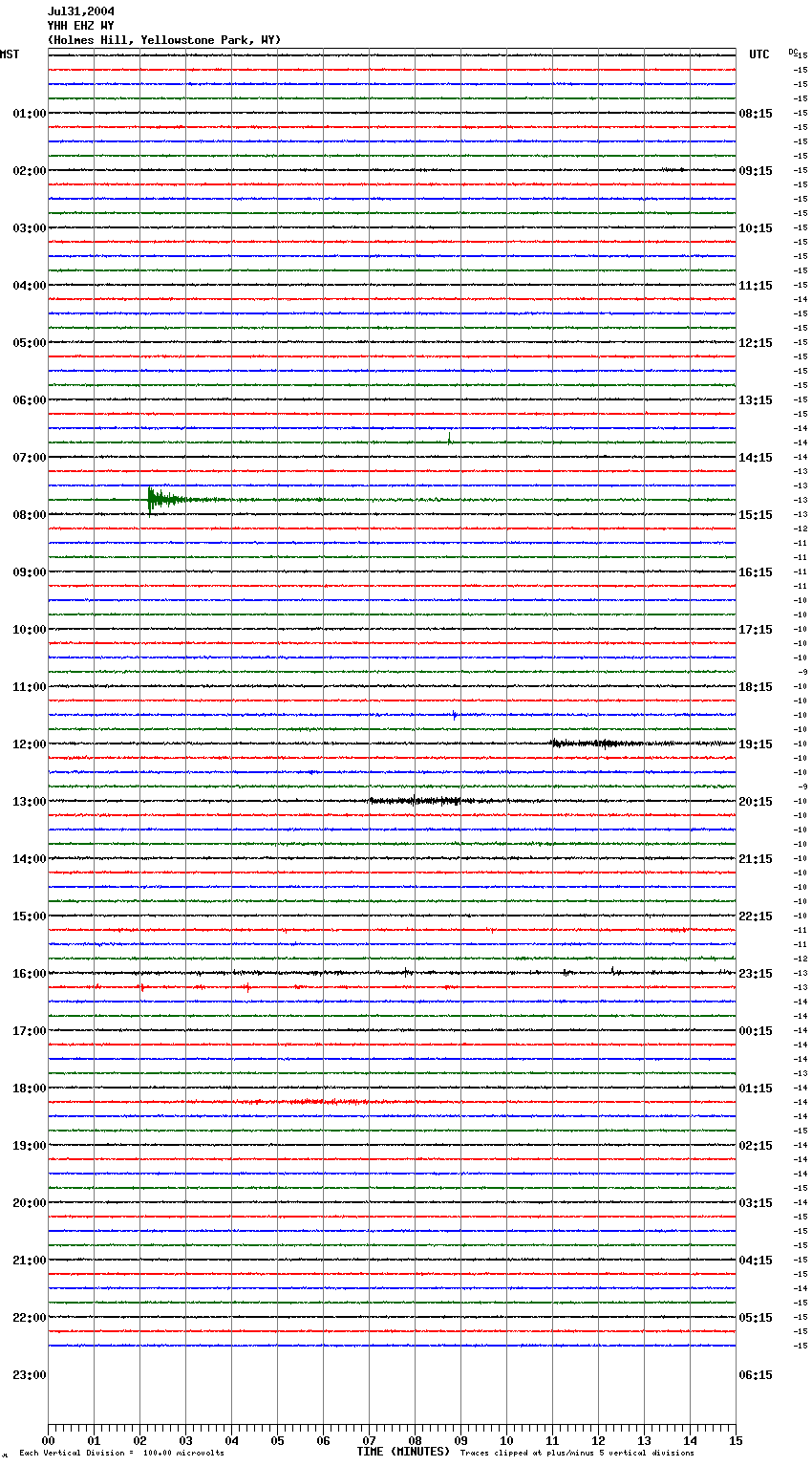Image resolution: width=812 pixels, height=1466 pixels.
Task: Select the 06:00 MST hour label
Action: click(x=30, y=400)
